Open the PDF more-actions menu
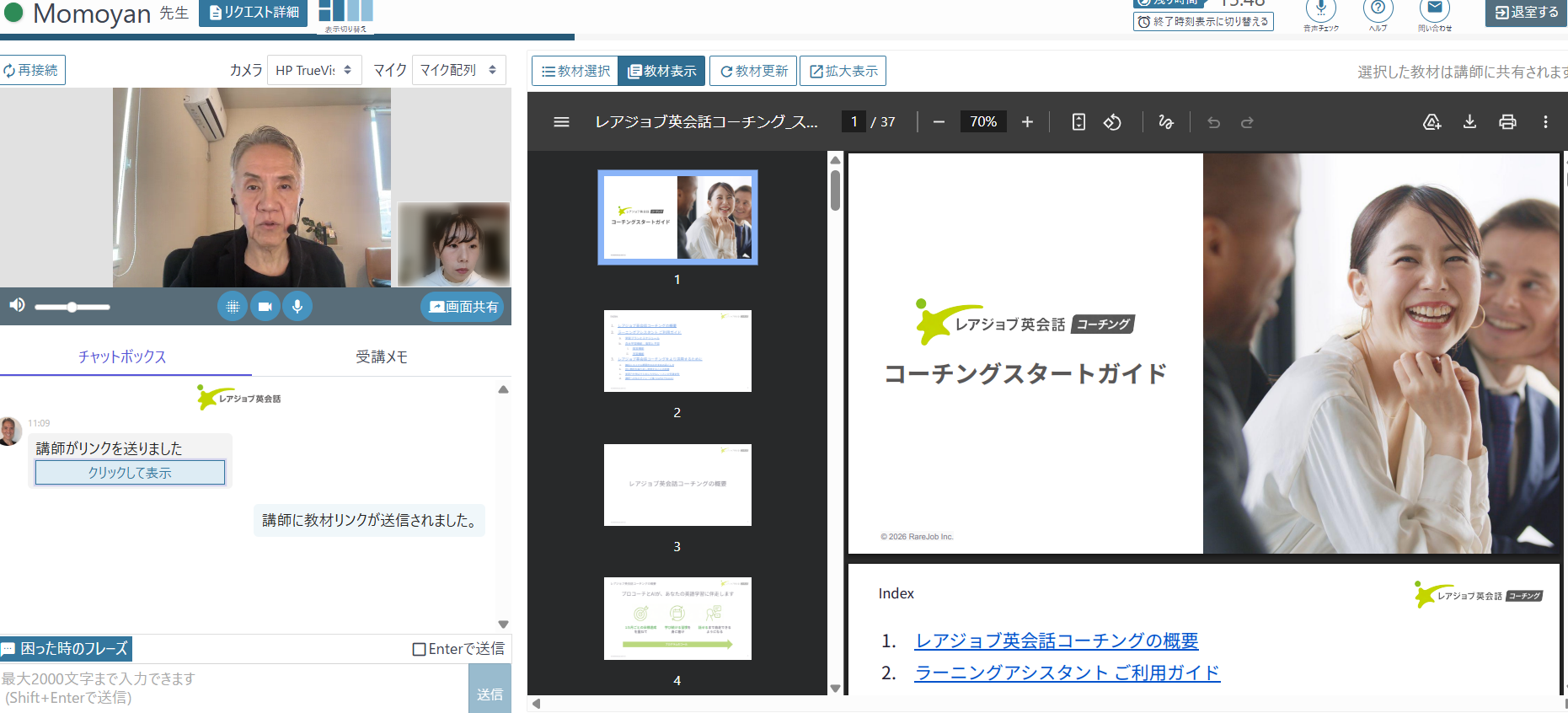 pyautogui.click(x=1545, y=122)
